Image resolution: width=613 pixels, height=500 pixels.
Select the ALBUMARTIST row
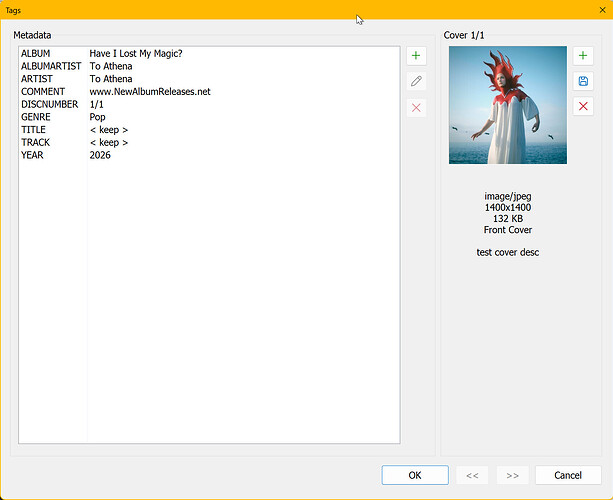tap(209, 66)
